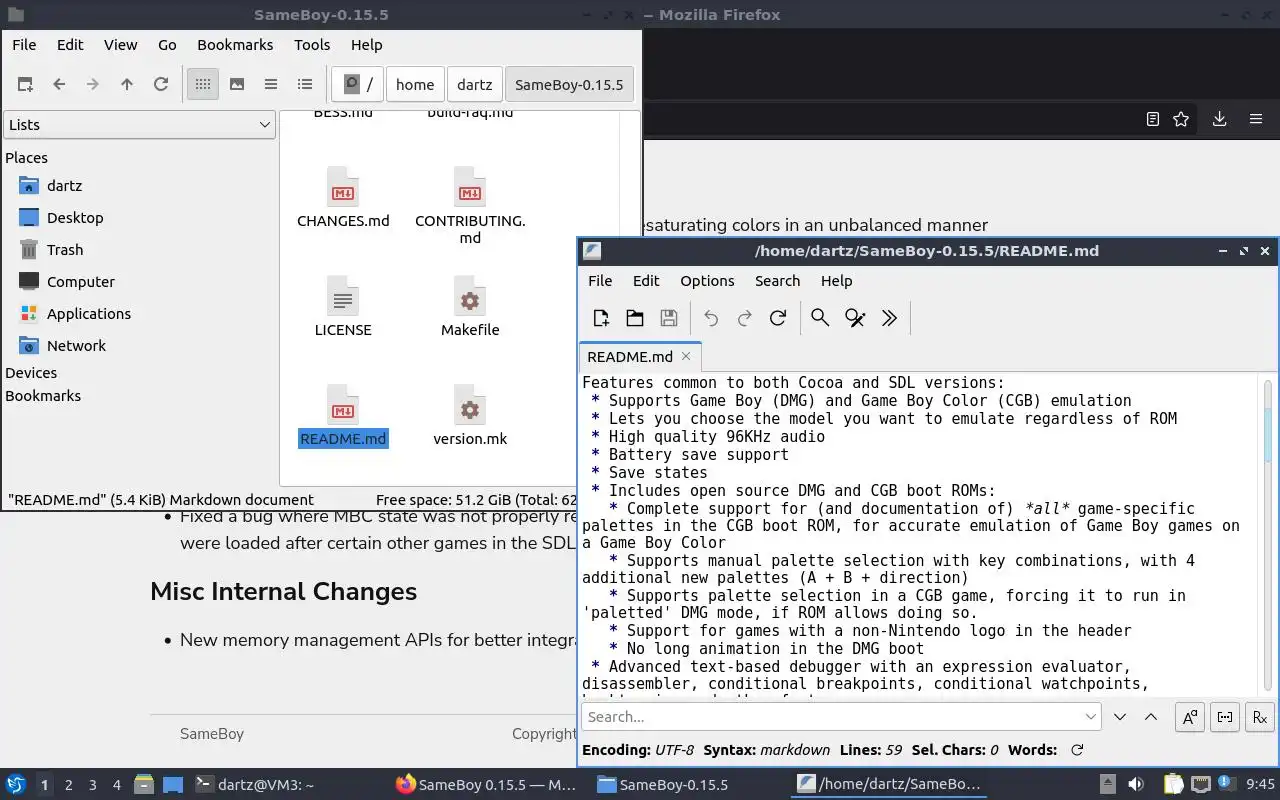Open the Tools menu in file manager

[x=312, y=45]
